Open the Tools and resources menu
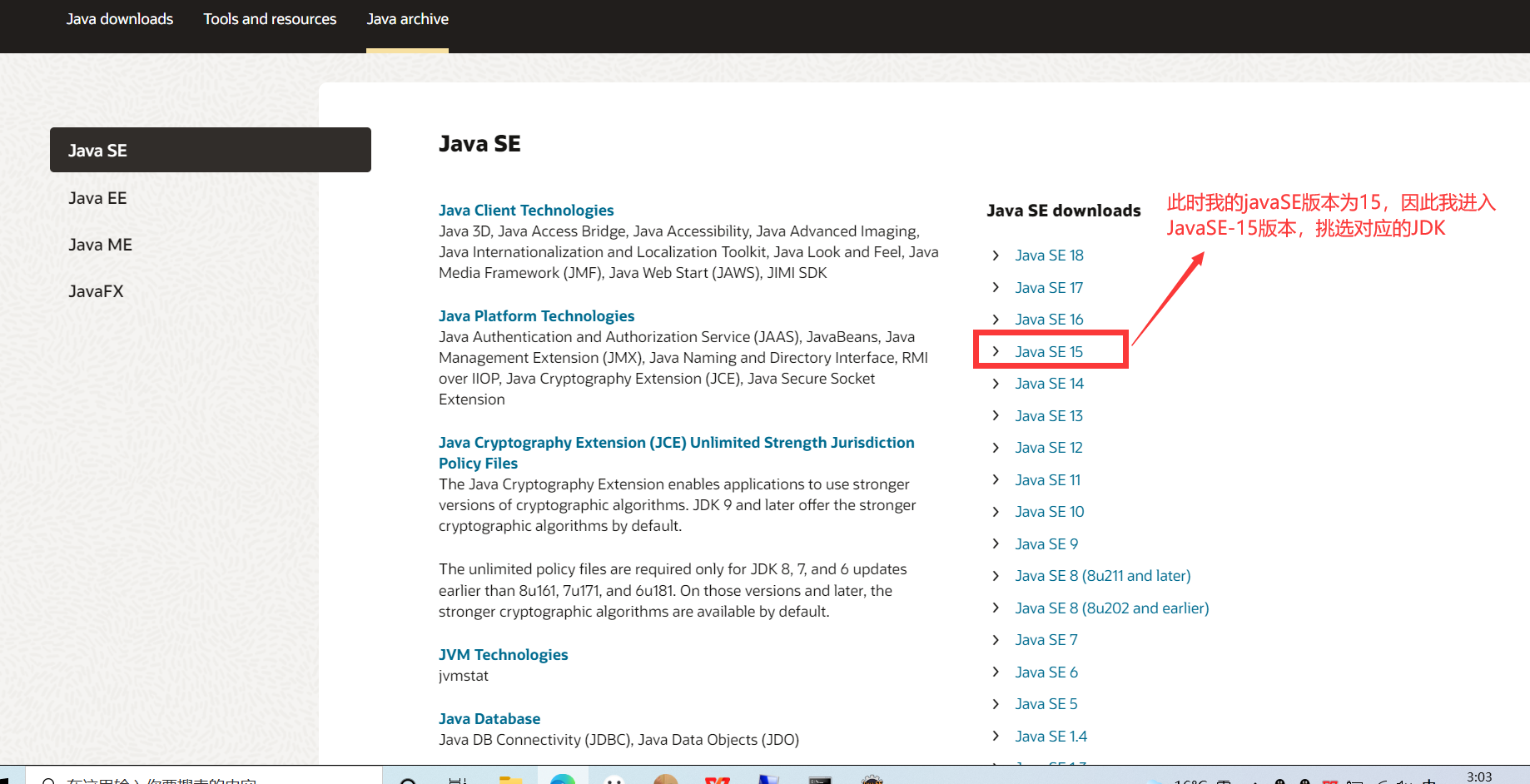 [x=270, y=18]
